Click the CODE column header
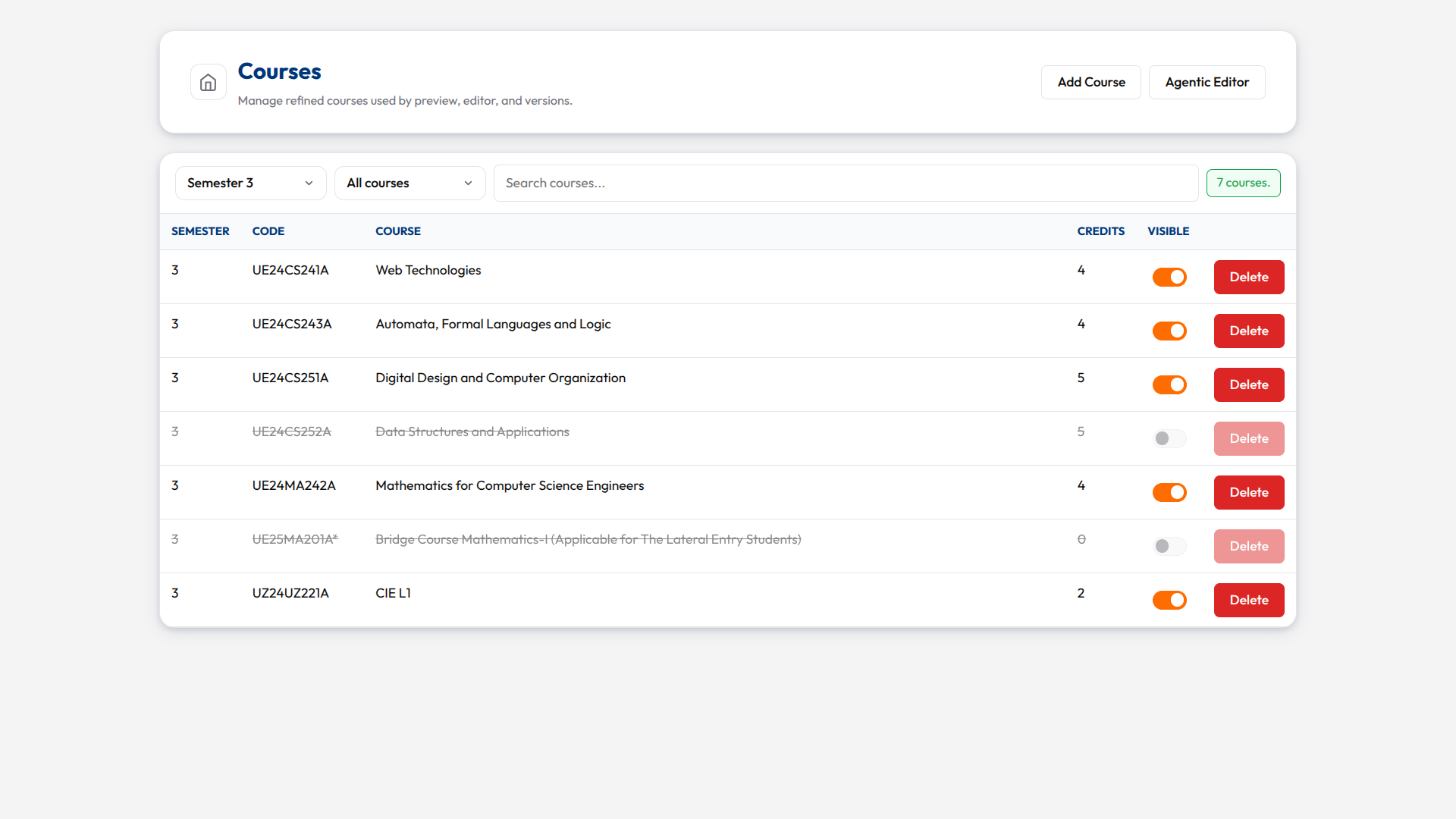Viewport: 1456px width, 819px height. [x=268, y=231]
